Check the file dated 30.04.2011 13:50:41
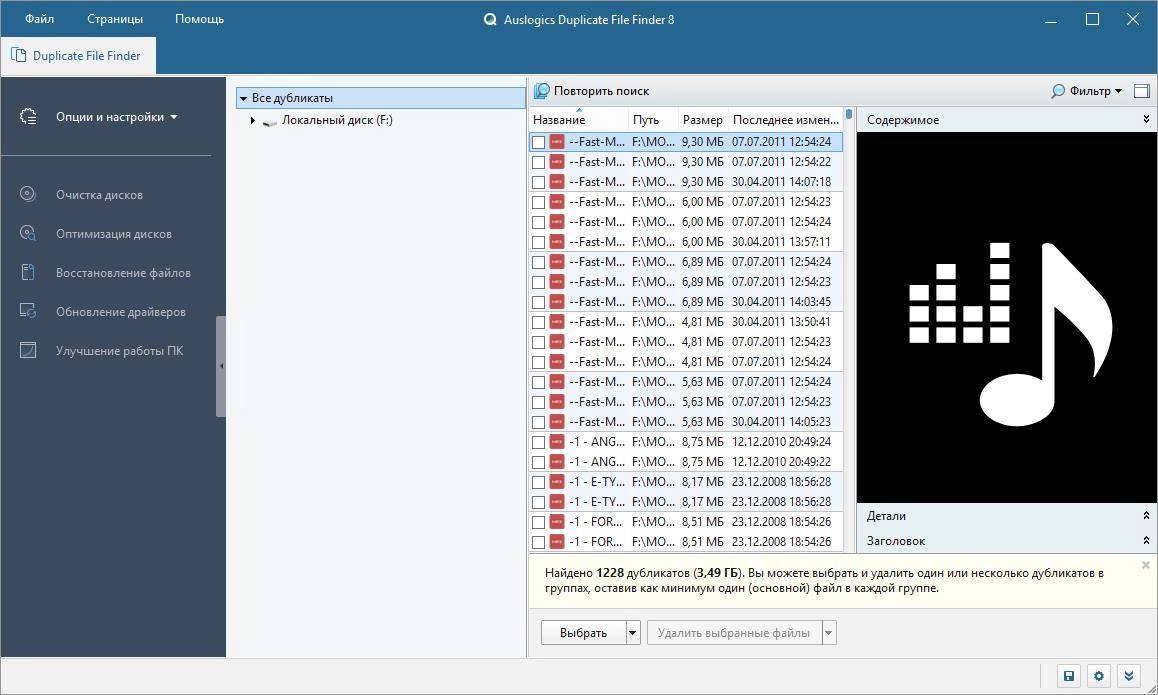The width and height of the screenshot is (1158, 695). click(538, 322)
